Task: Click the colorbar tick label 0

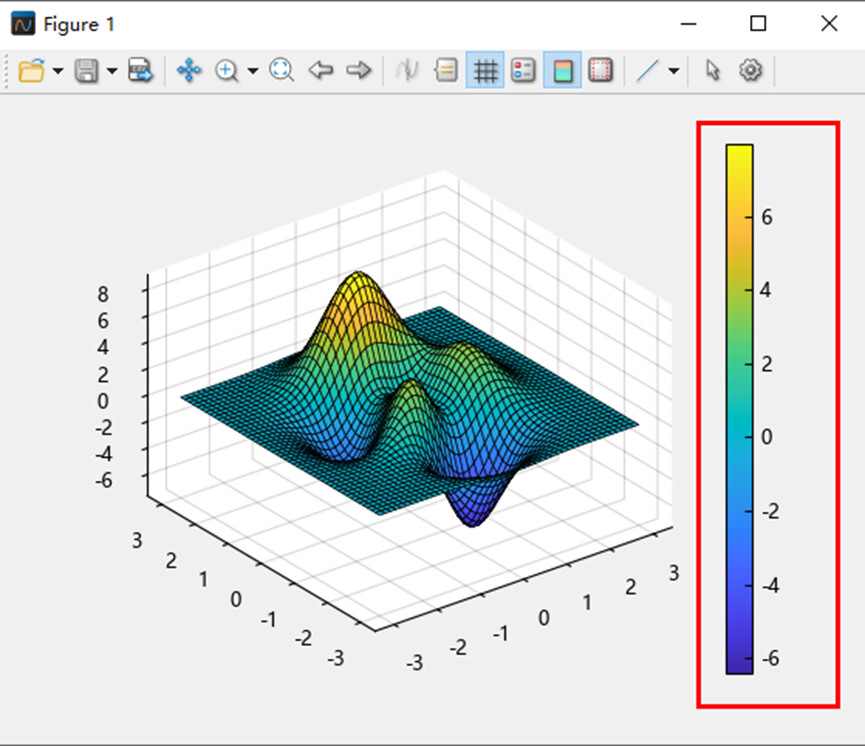Action: click(x=766, y=437)
